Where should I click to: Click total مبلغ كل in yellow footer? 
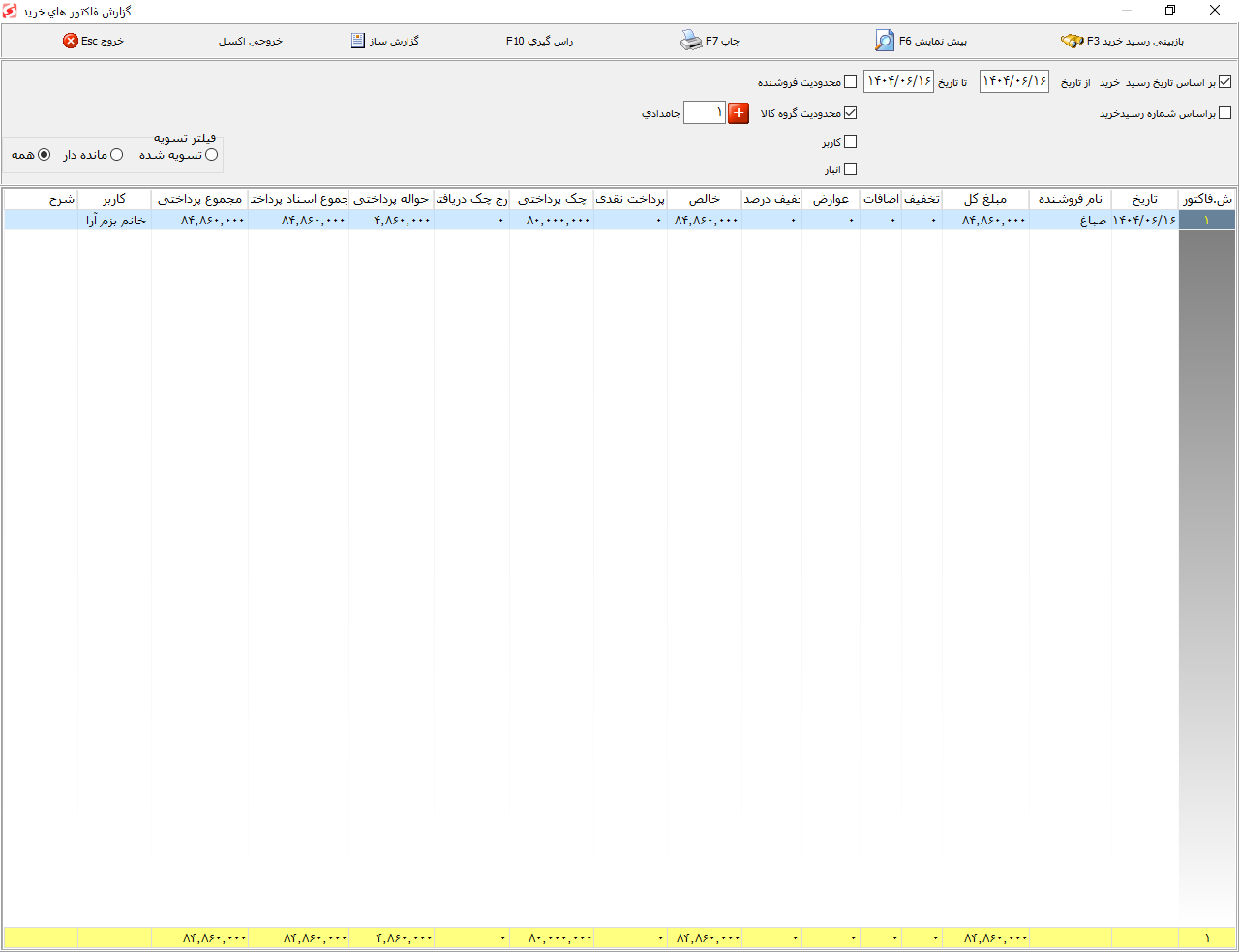point(985,937)
